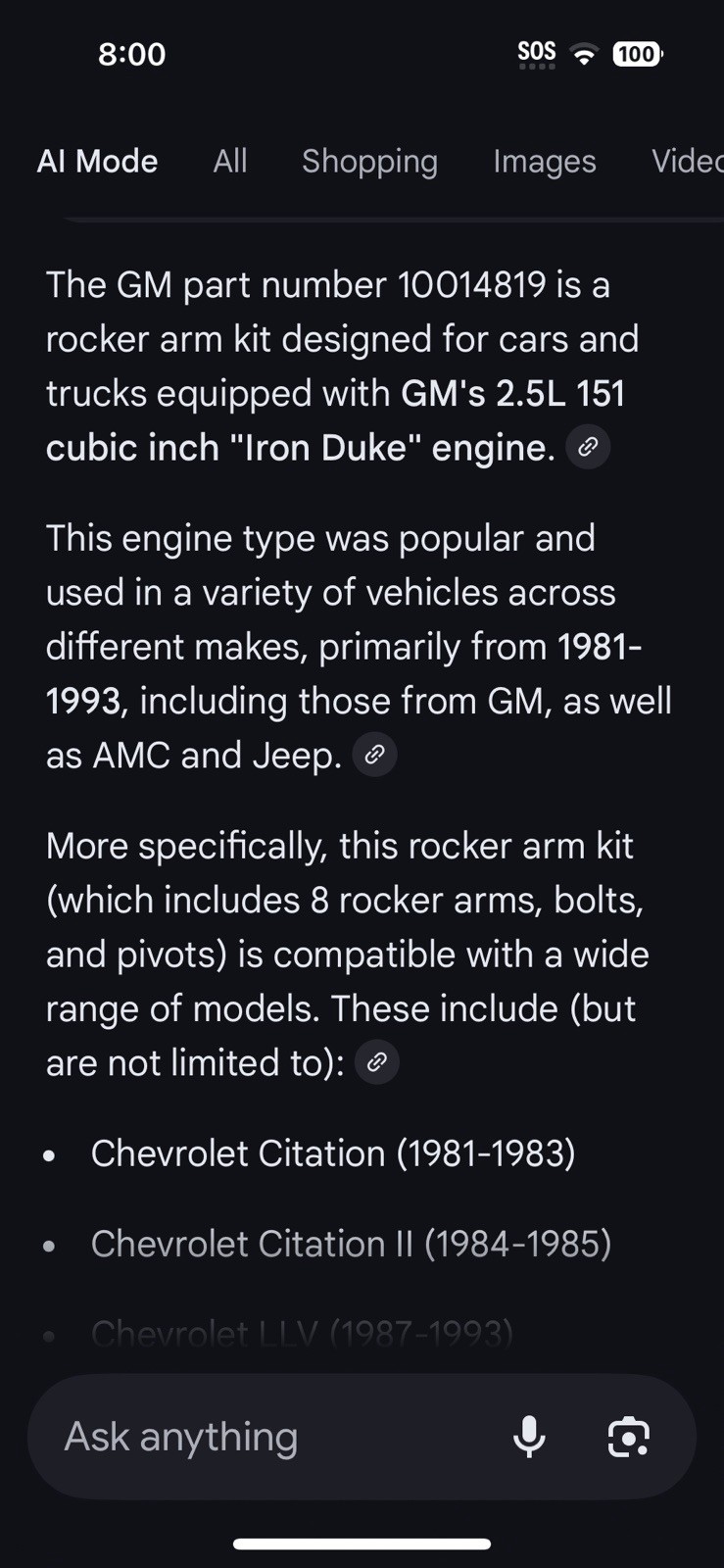Screen dimensions: 724x1568
Task: Open the source link icon after "Iron Duke" engine
Action: 588,447
